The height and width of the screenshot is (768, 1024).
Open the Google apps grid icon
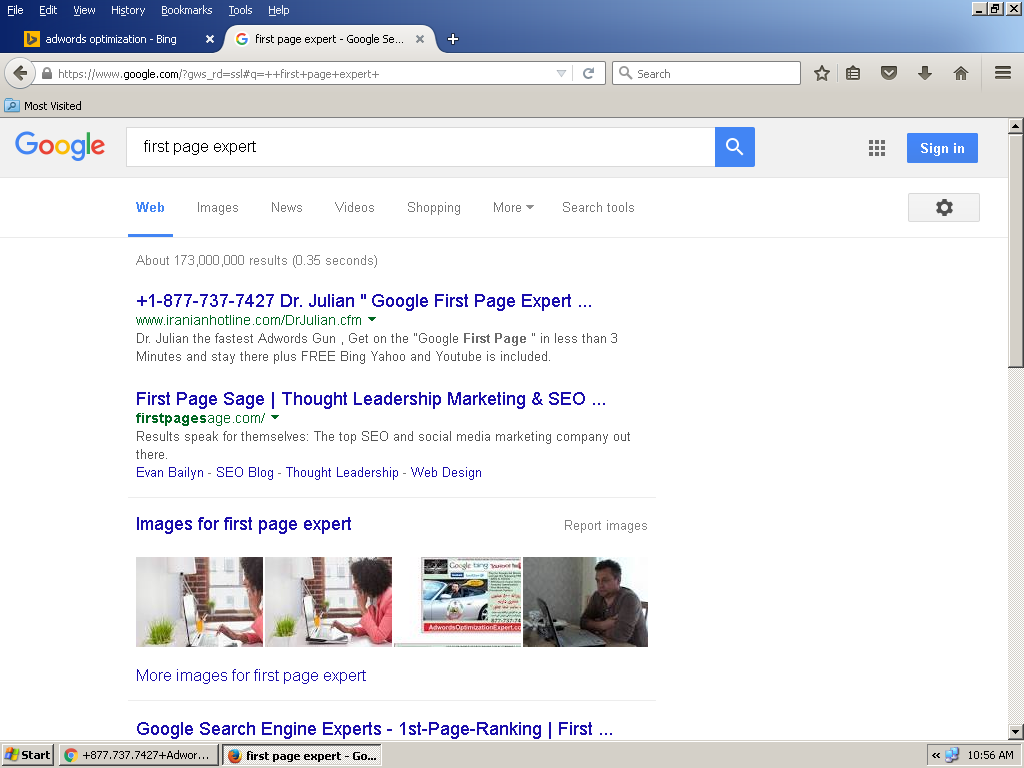(x=877, y=148)
